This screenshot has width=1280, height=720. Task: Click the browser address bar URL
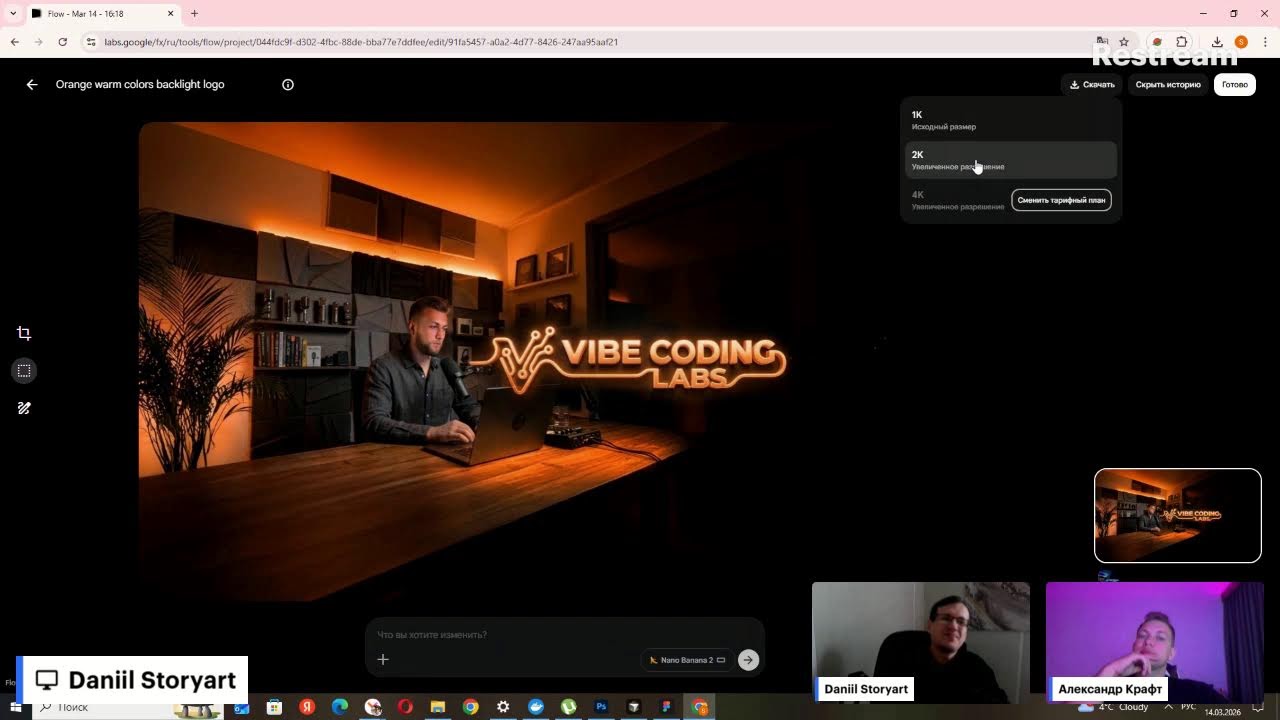point(361,42)
